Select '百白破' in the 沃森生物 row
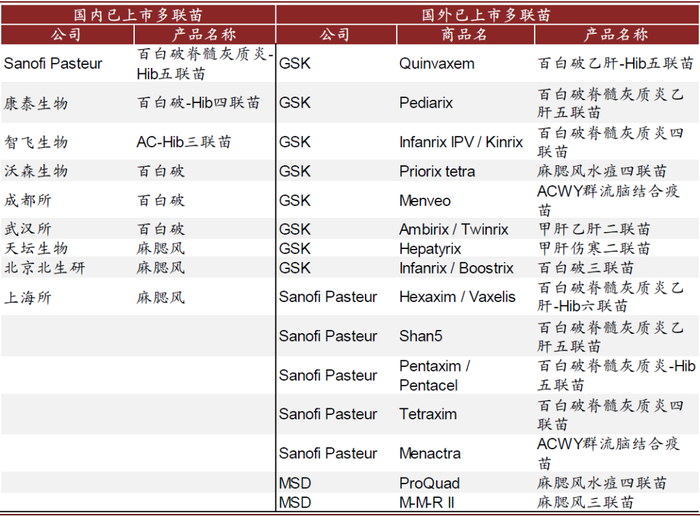This screenshot has width=700, height=516. pos(161,171)
